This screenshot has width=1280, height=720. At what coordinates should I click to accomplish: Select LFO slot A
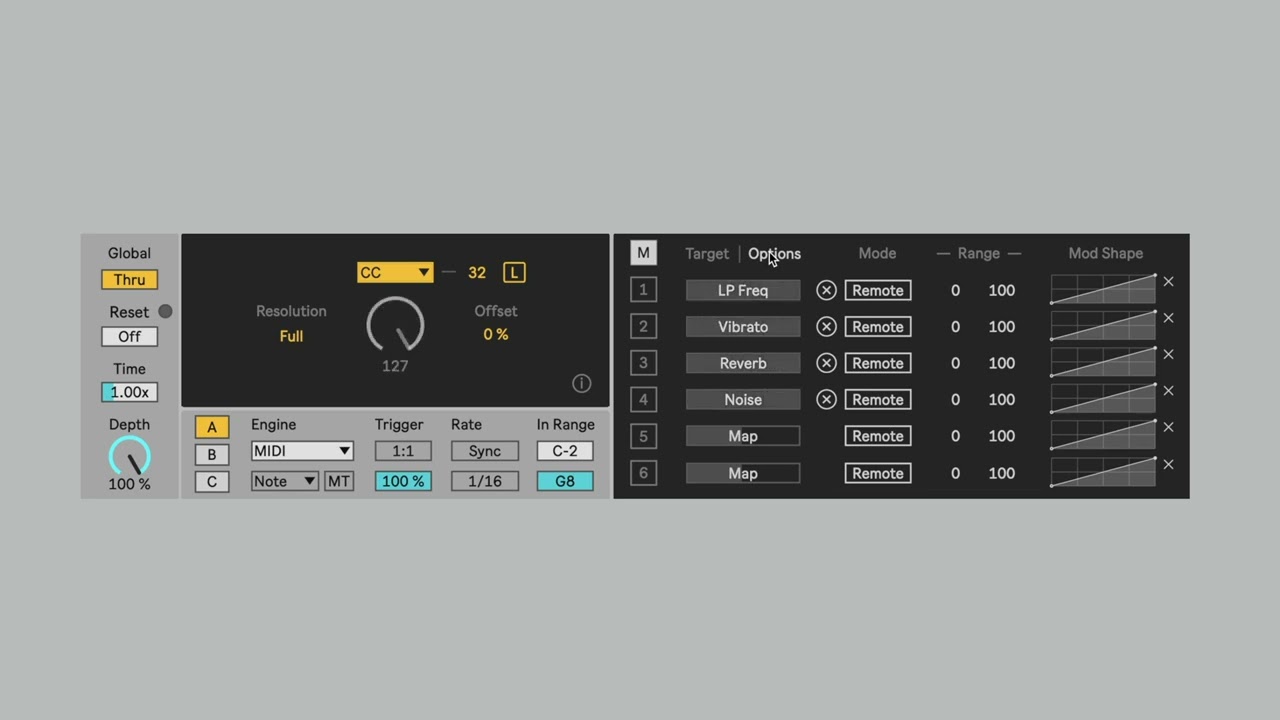click(211, 427)
